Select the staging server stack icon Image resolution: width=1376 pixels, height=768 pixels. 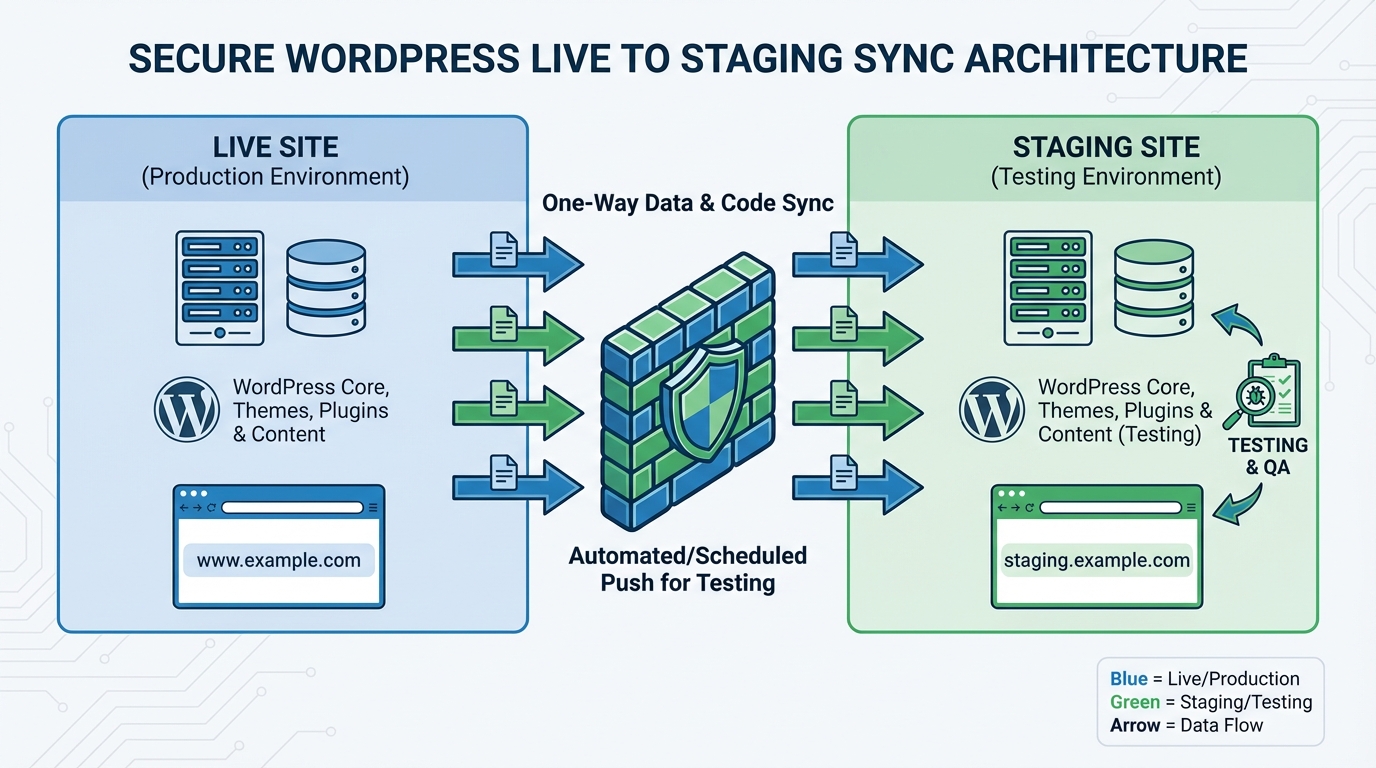pyautogui.click(x=1047, y=288)
